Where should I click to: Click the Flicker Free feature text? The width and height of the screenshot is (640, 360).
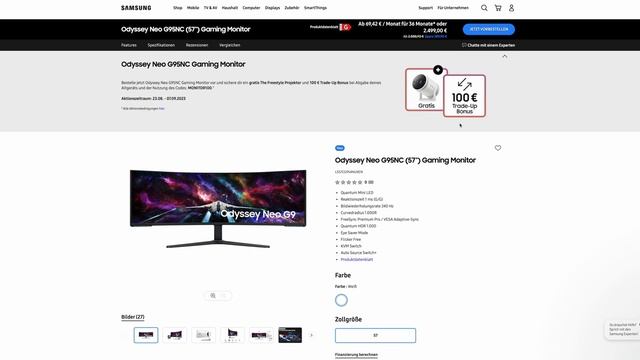pos(351,239)
